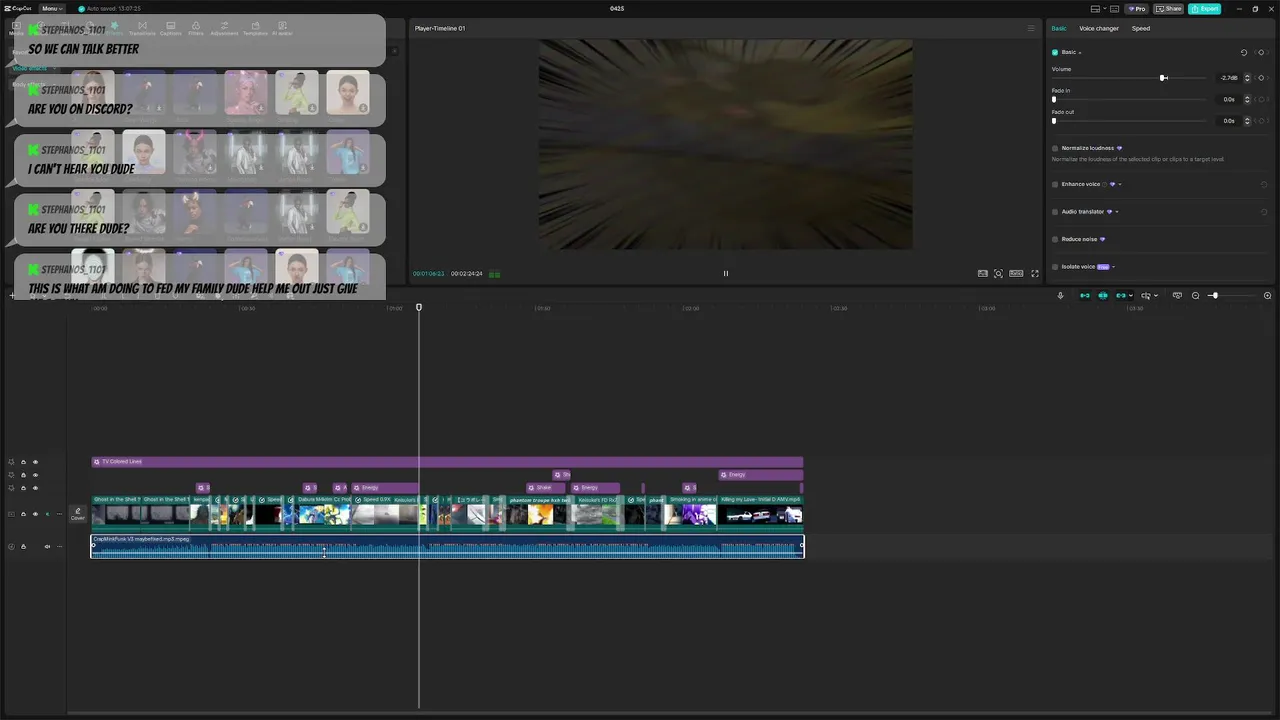The image size is (1280, 720).
Task: Click the player quality settings icon
Action: (983, 273)
